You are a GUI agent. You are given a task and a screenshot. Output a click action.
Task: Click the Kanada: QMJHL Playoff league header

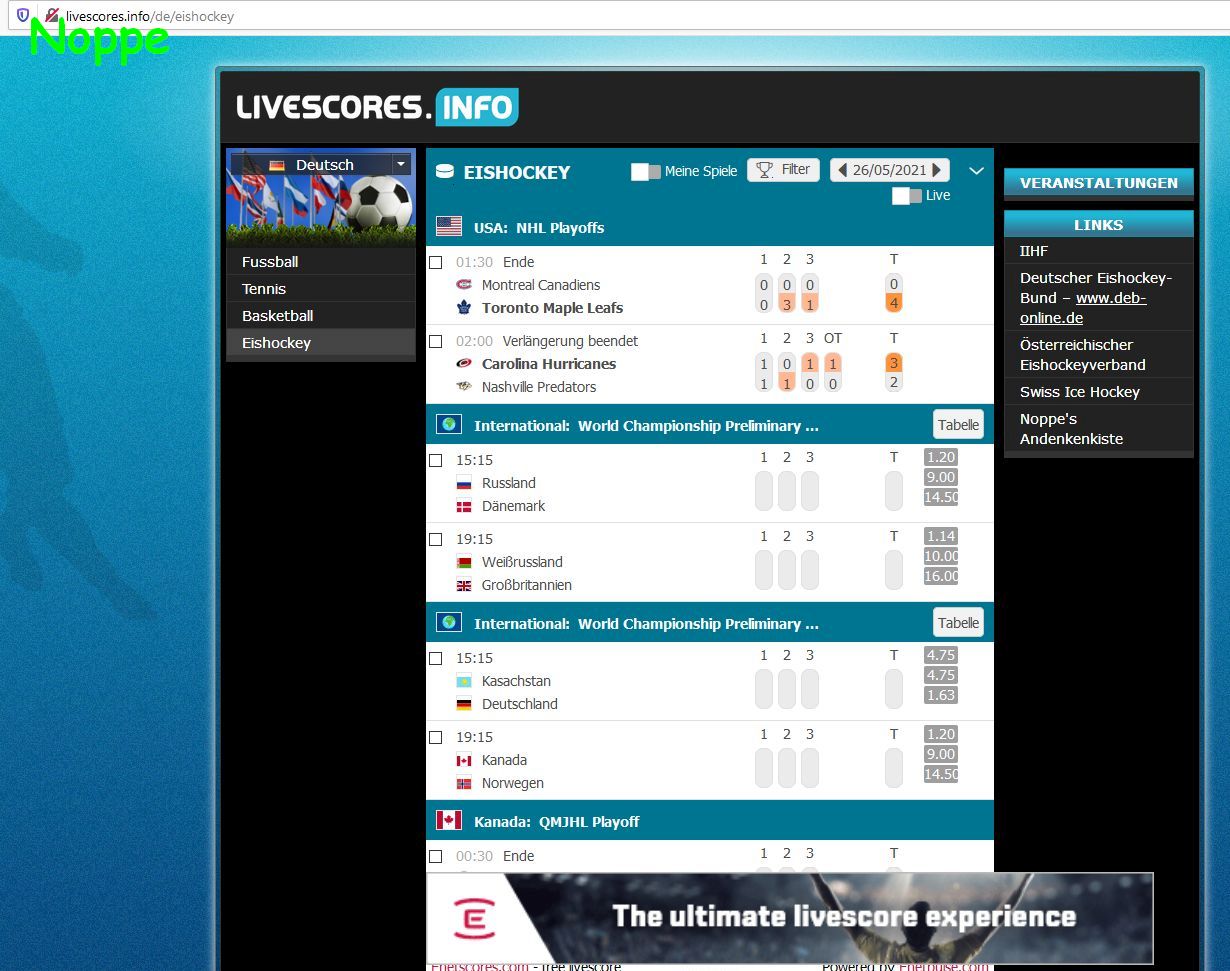click(x=710, y=821)
